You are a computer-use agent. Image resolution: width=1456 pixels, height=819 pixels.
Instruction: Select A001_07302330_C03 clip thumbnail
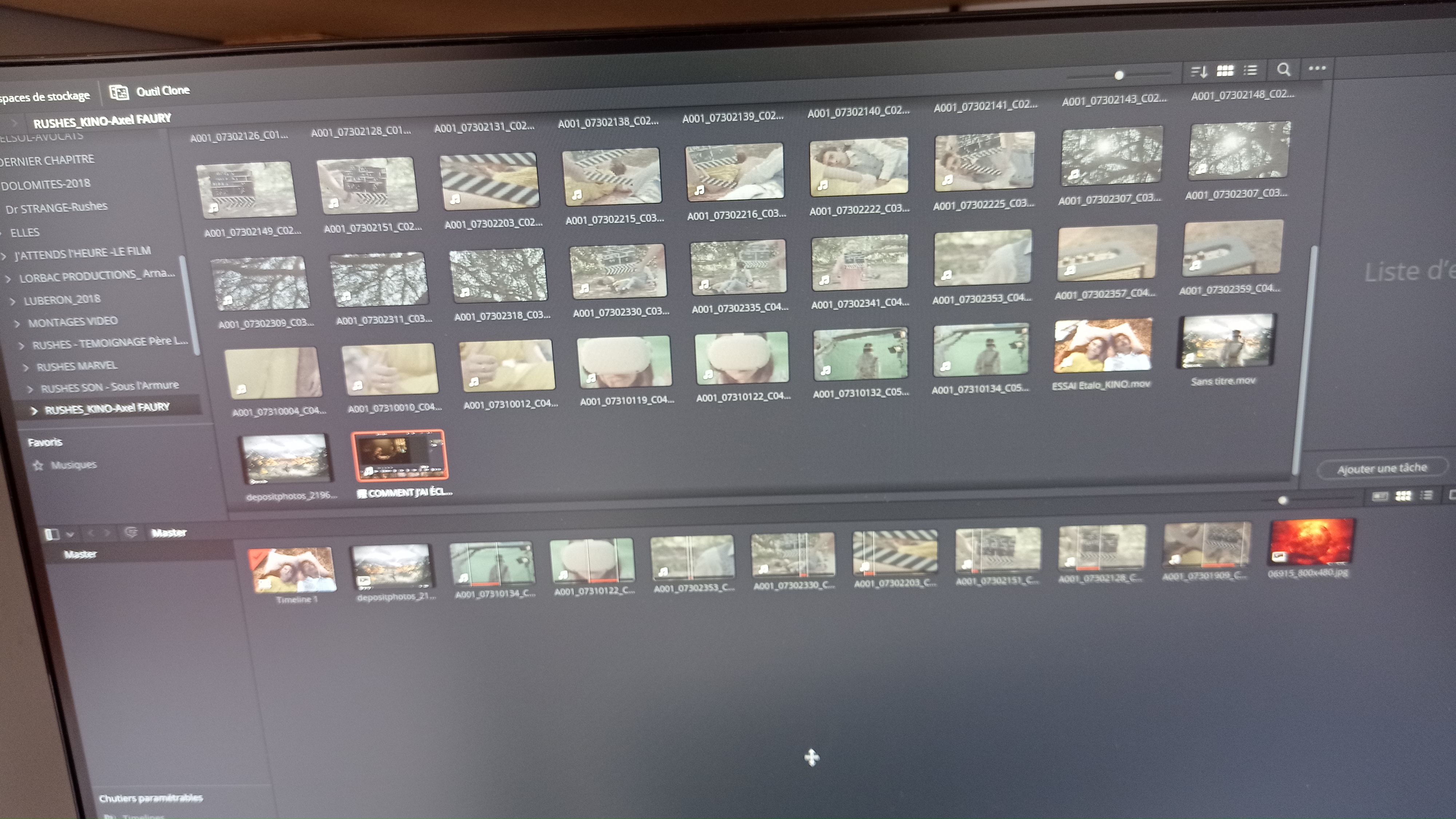(618, 271)
